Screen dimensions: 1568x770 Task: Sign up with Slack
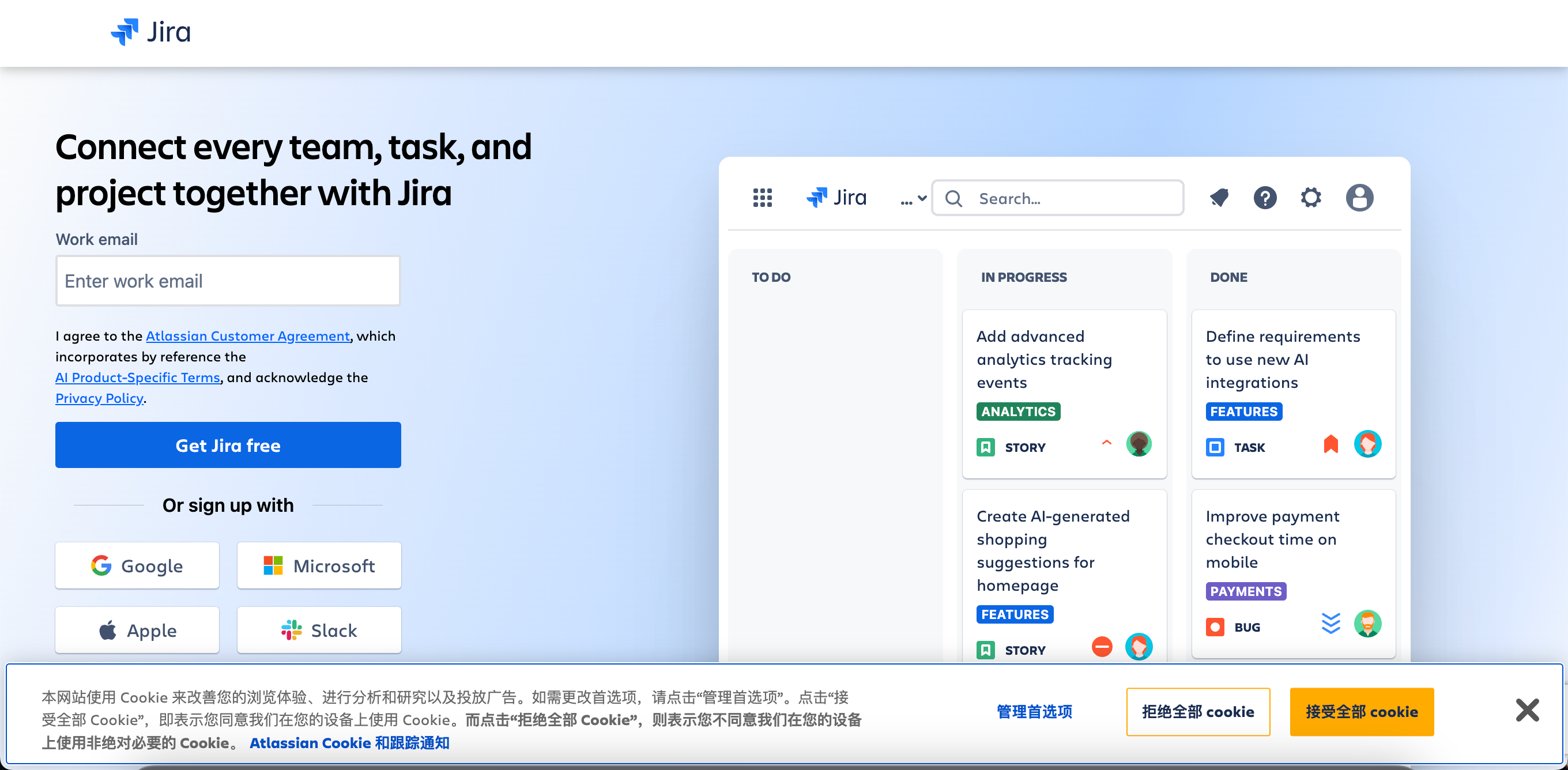[x=319, y=630]
